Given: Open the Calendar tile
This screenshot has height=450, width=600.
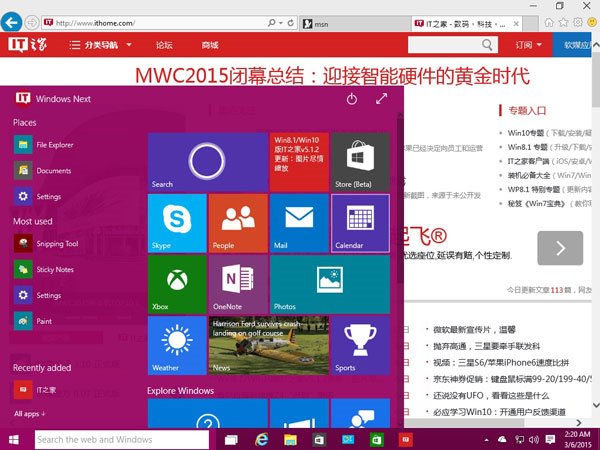Looking at the screenshot, I should pyautogui.click(x=360, y=223).
